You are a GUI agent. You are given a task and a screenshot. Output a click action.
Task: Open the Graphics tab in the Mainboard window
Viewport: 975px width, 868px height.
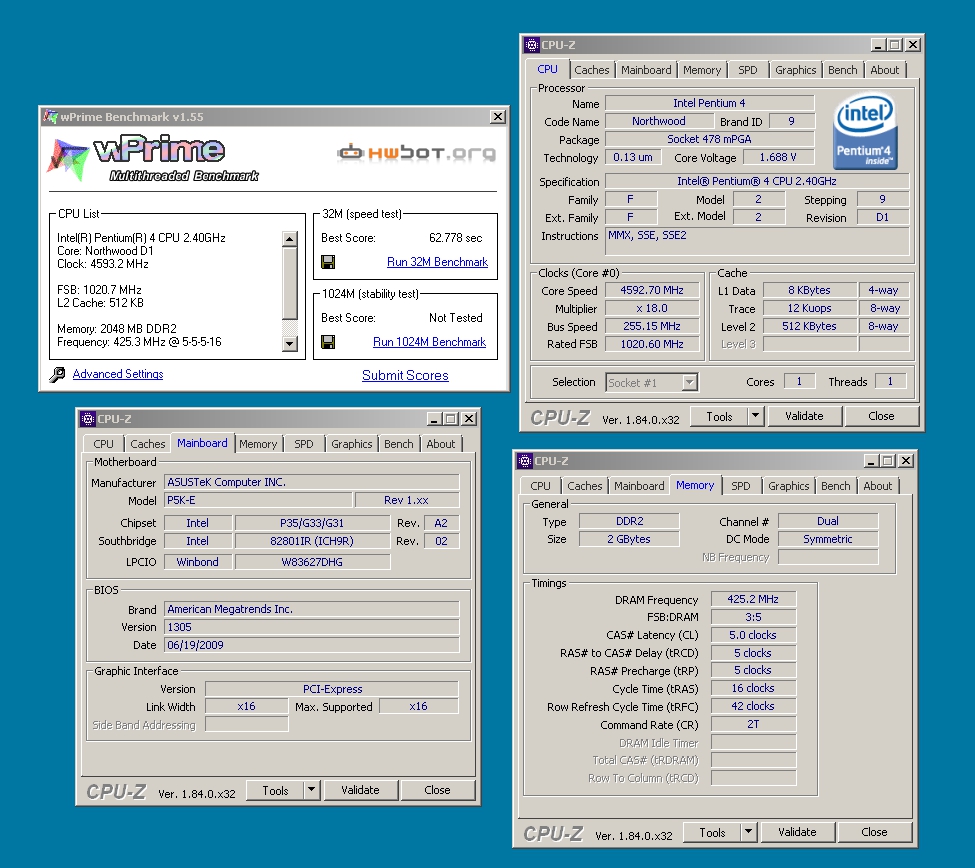[351, 444]
